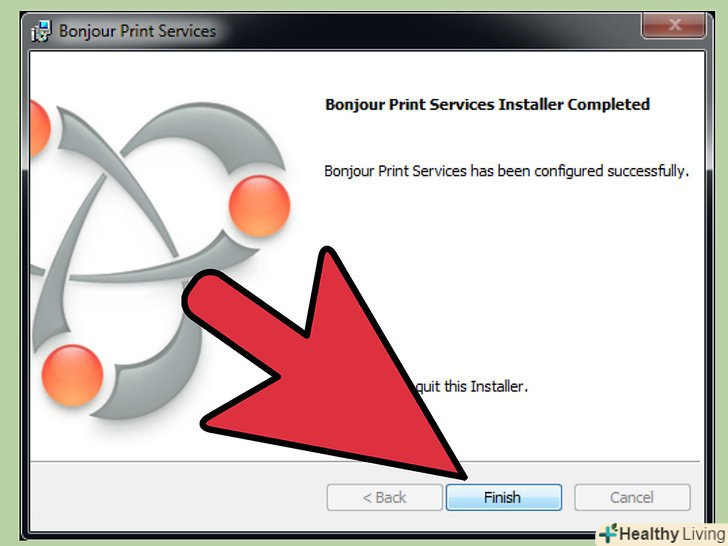Click the orange sphere at the logo's lower left
Viewport: 728px width, 546px height.
click(72, 376)
